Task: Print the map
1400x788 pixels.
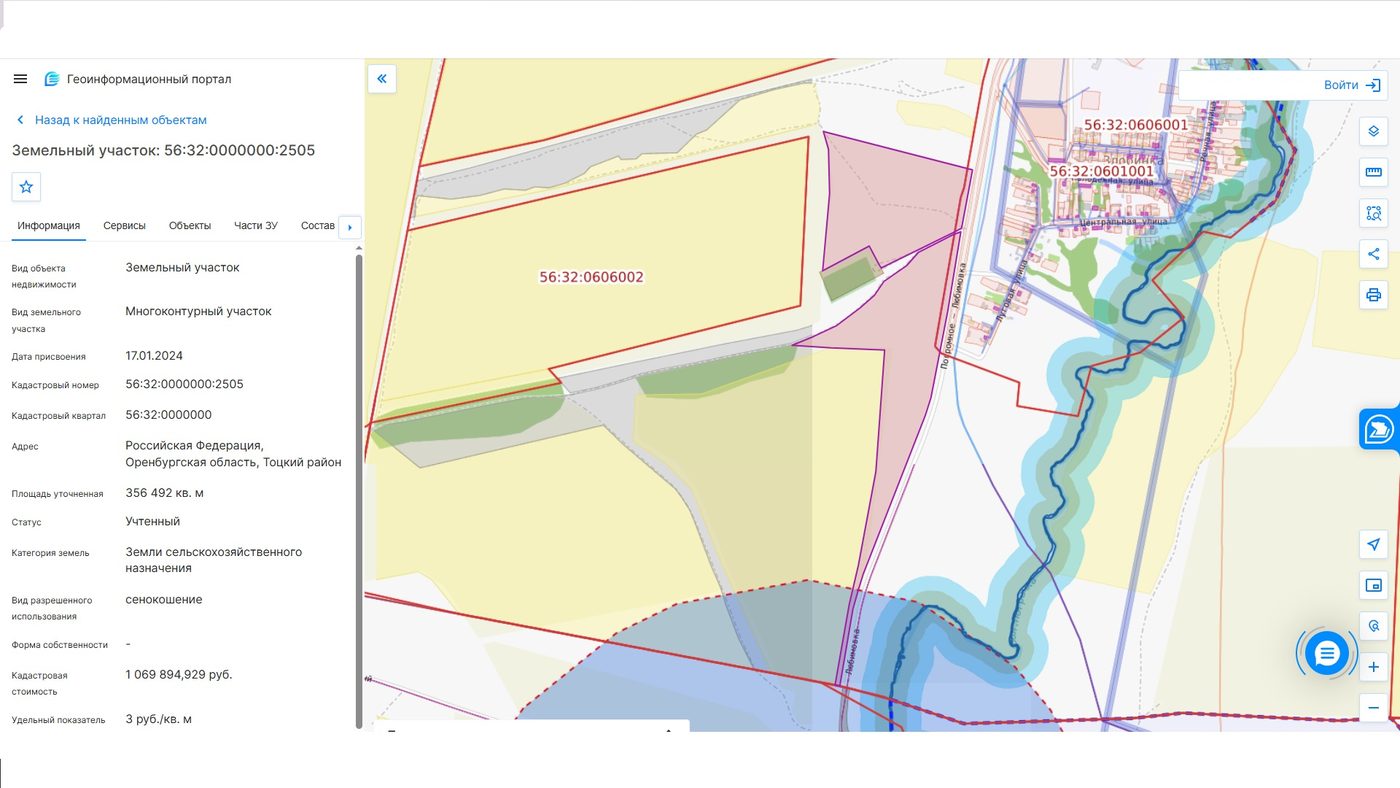Action: pyautogui.click(x=1374, y=295)
